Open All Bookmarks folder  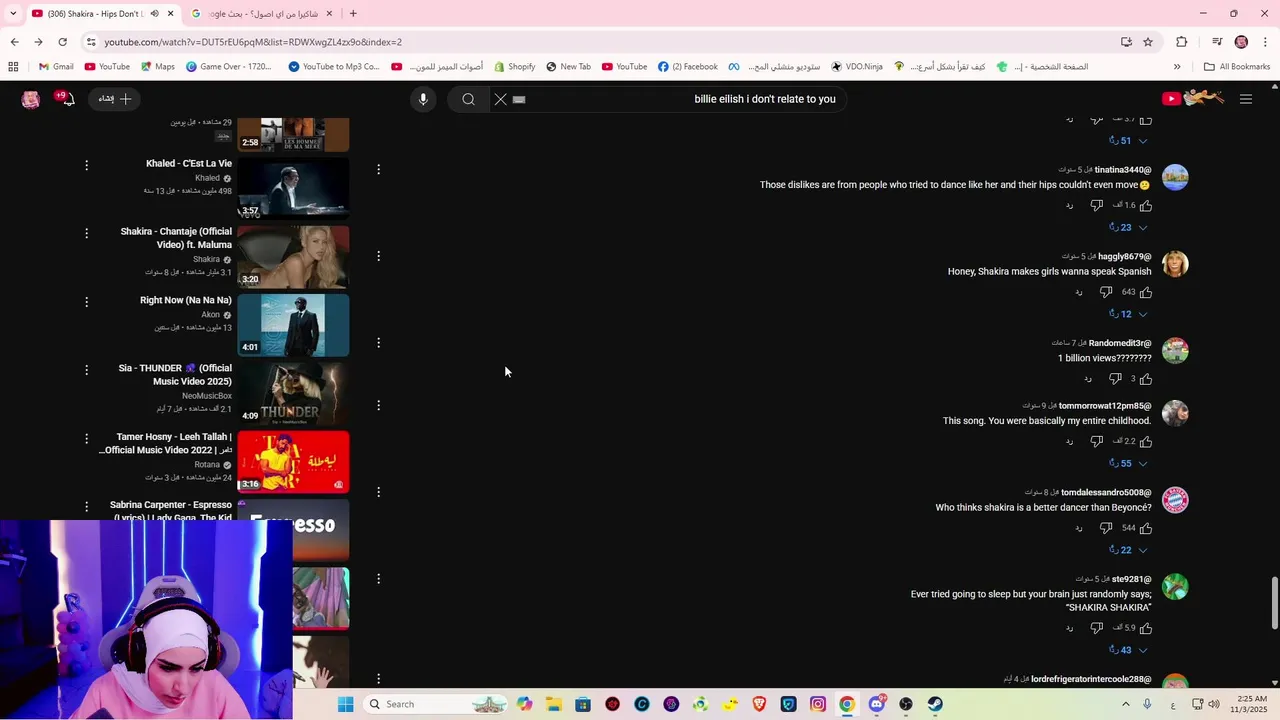coord(1237,67)
